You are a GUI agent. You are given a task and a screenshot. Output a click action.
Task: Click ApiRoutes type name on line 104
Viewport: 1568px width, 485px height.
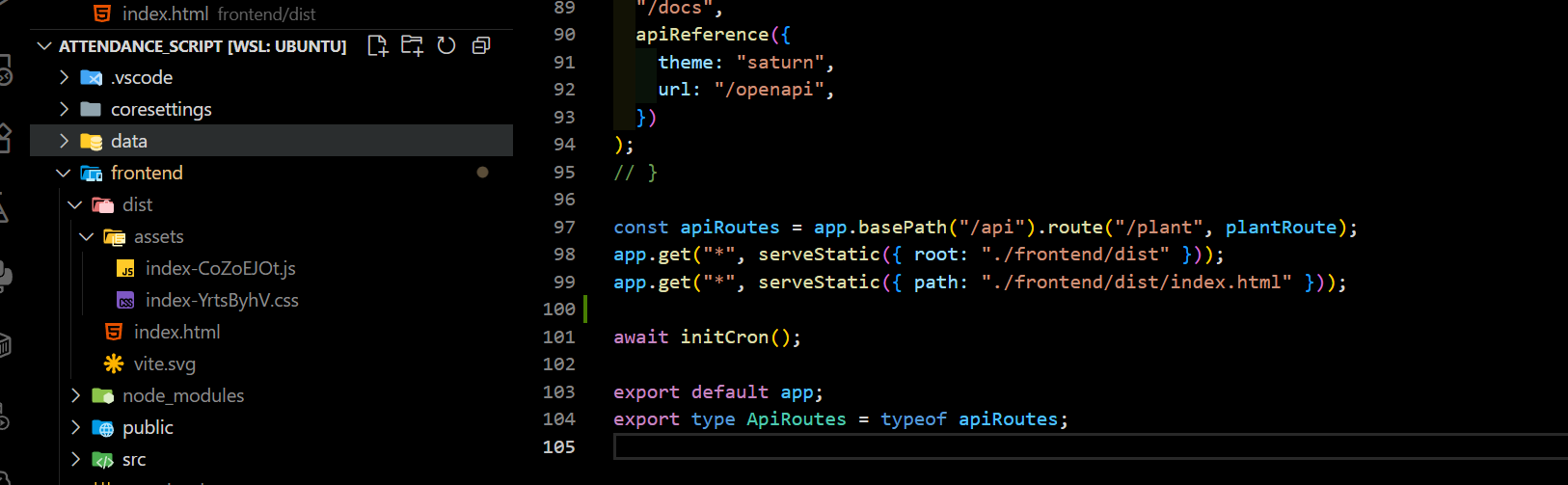[x=797, y=418]
